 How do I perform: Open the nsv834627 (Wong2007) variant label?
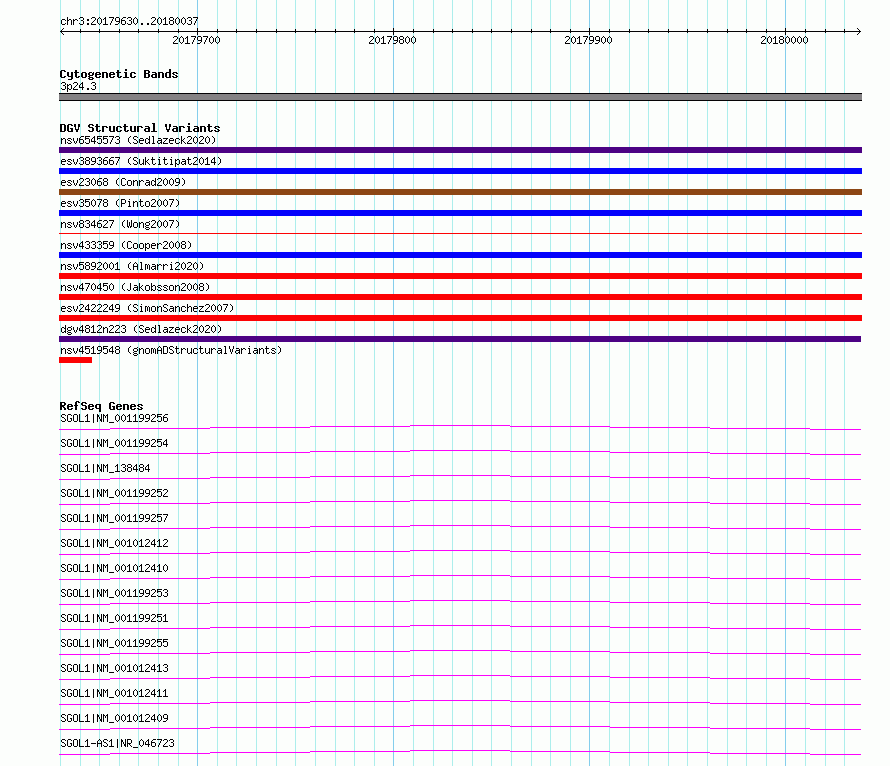[120, 224]
